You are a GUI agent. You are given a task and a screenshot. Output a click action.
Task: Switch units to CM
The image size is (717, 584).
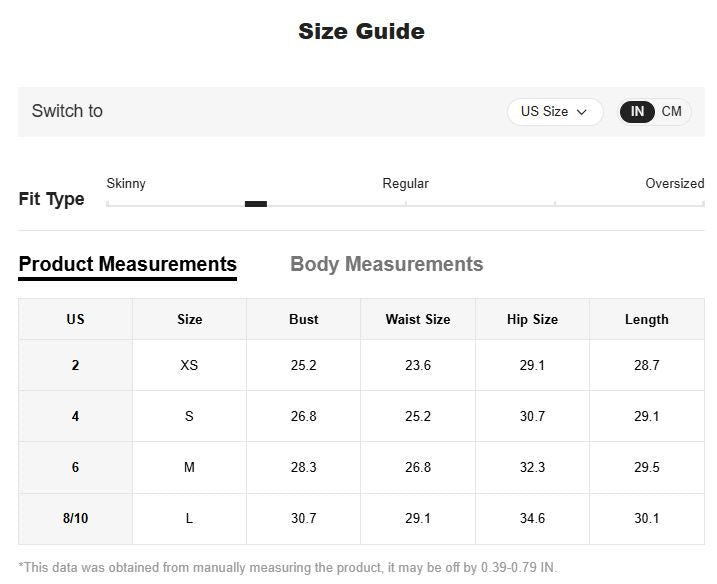click(672, 111)
